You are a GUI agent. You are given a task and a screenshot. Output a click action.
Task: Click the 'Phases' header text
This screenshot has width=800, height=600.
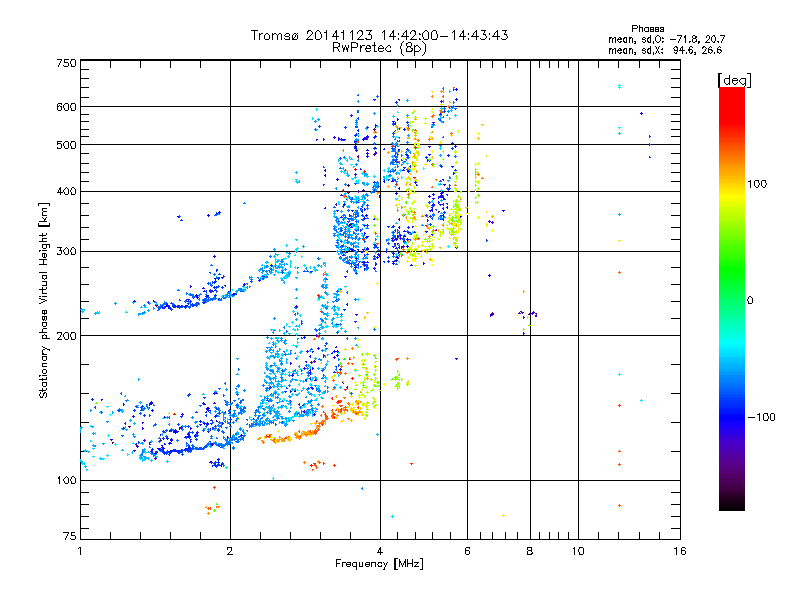(647, 29)
